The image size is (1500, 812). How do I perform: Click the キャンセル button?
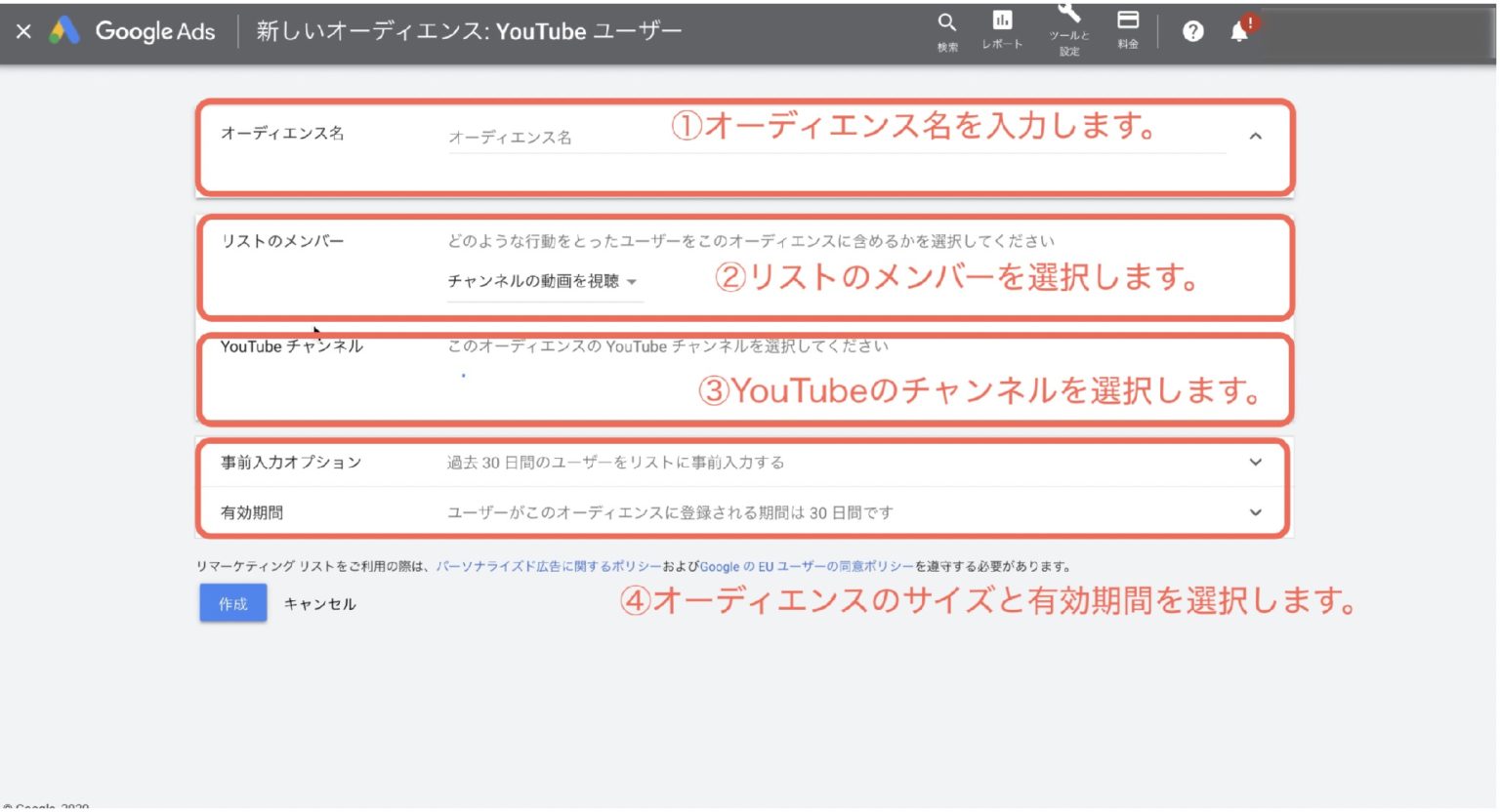319,605
